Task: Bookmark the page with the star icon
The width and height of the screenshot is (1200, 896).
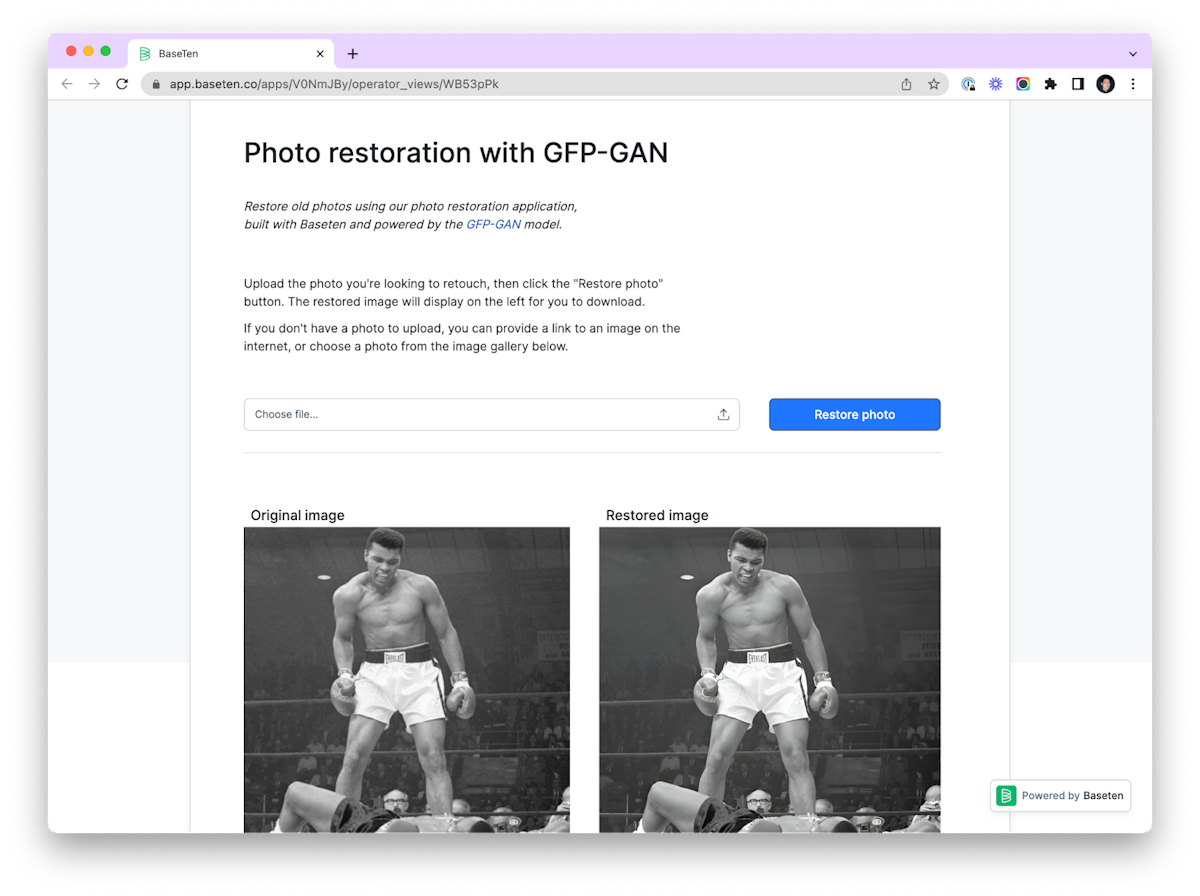Action: (x=934, y=84)
